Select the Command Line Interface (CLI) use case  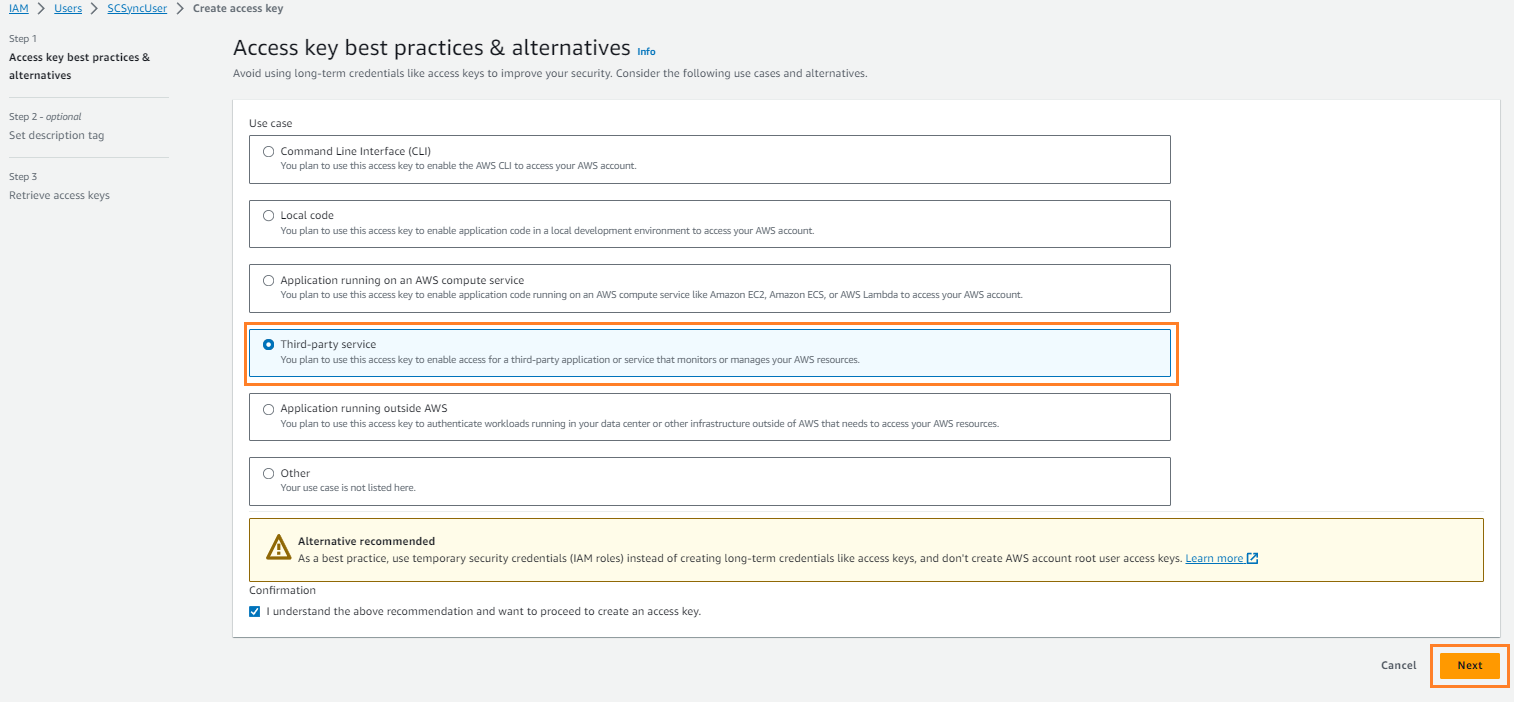[268, 151]
